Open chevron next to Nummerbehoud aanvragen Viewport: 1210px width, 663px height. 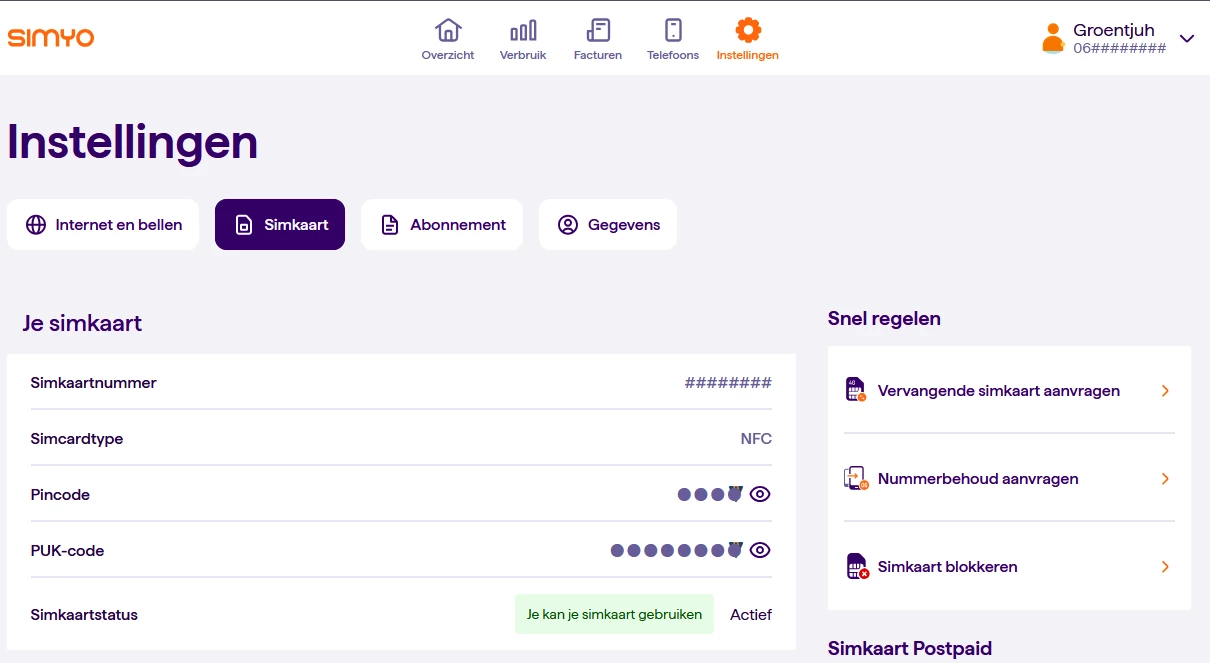1165,479
